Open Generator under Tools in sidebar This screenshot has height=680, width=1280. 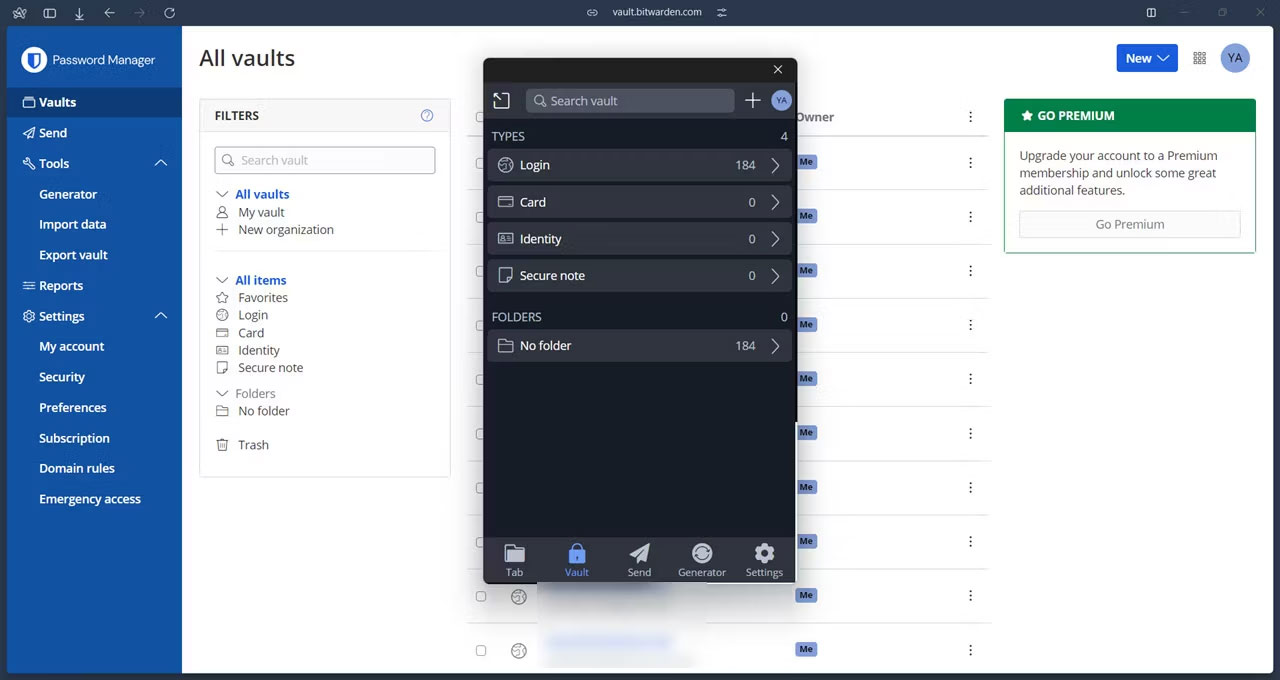coord(68,194)
